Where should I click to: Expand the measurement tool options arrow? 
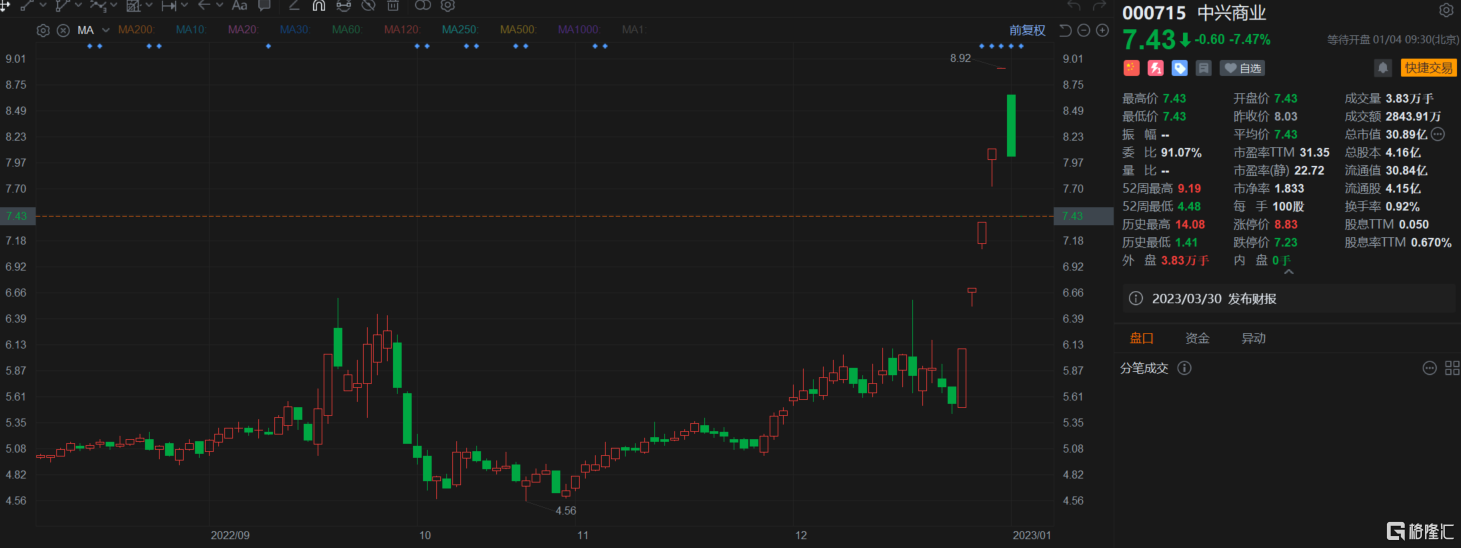pos(149,5)
